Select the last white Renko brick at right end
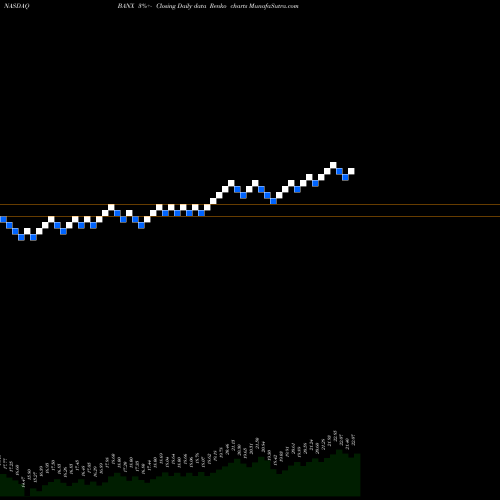The width and height of the screenshot is (500, 500). [x=351, y=171]
